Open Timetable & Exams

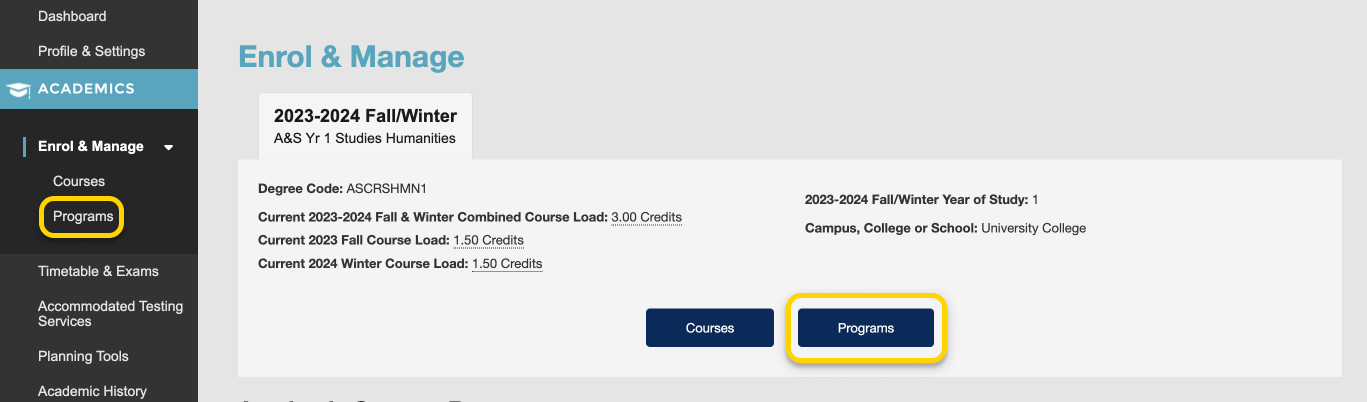[98, 271]
